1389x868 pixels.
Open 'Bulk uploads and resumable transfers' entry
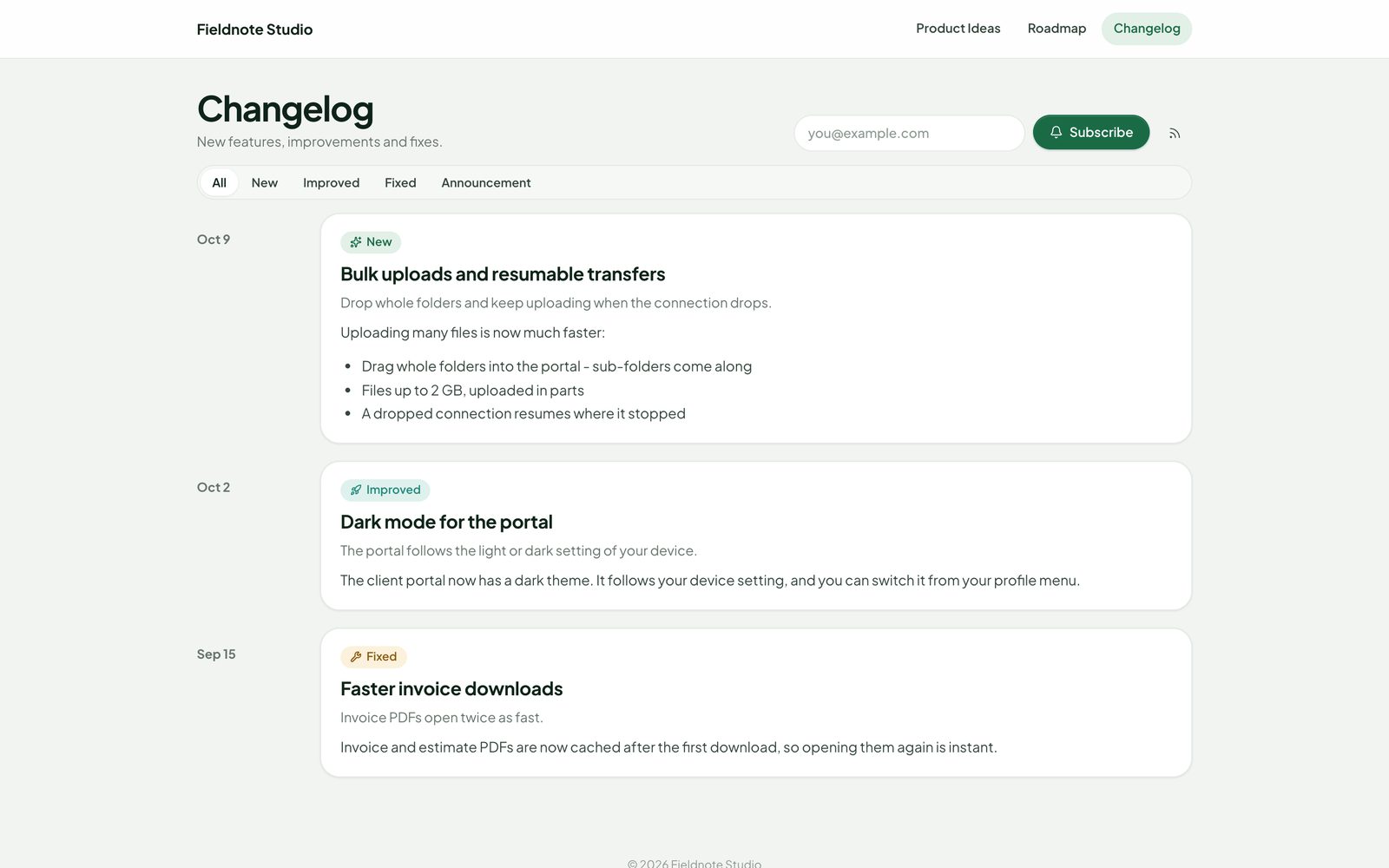[x=503, y=274]
